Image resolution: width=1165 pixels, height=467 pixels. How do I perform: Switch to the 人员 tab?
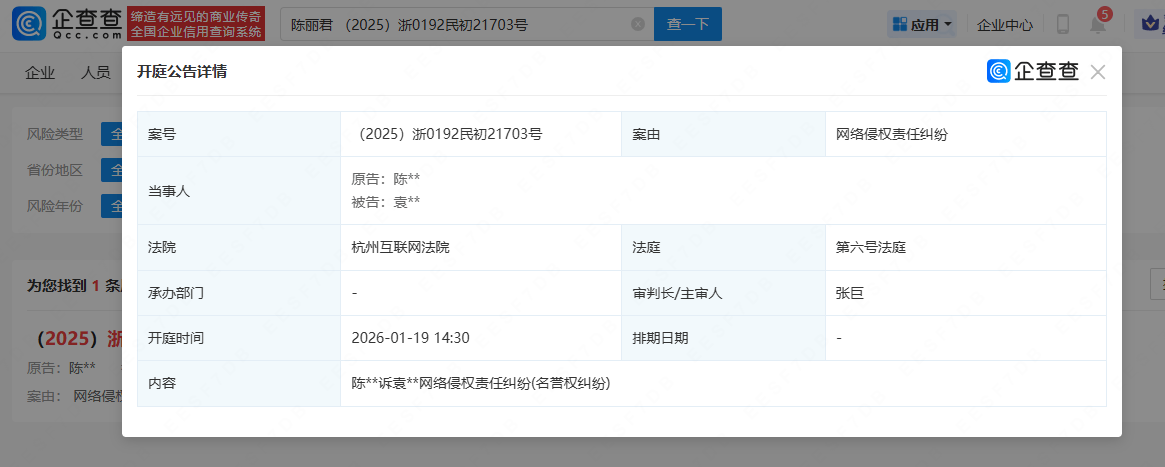pyautogui.click(x=95, y=72)
